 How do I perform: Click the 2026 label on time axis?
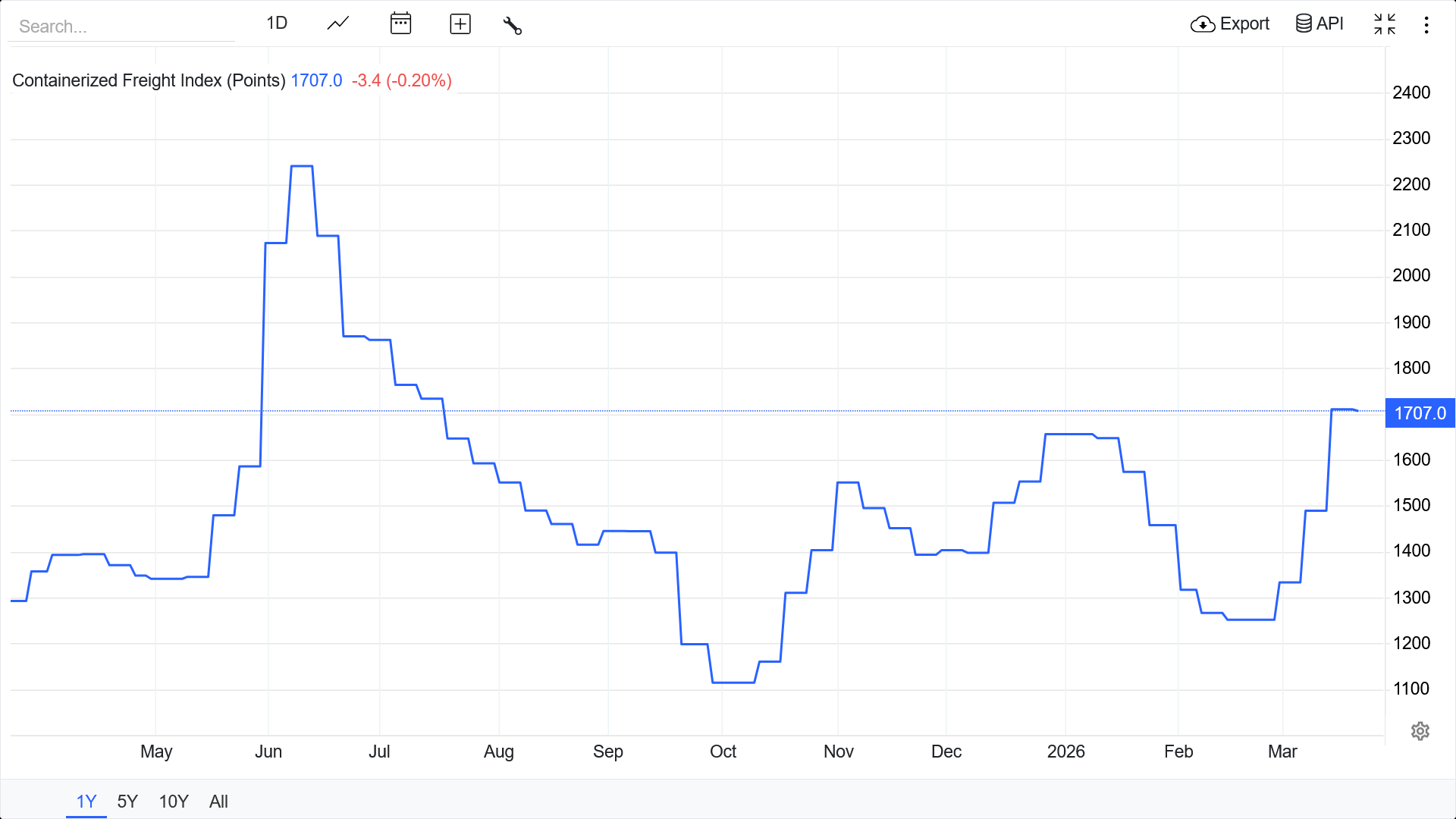click(1065, 752)
